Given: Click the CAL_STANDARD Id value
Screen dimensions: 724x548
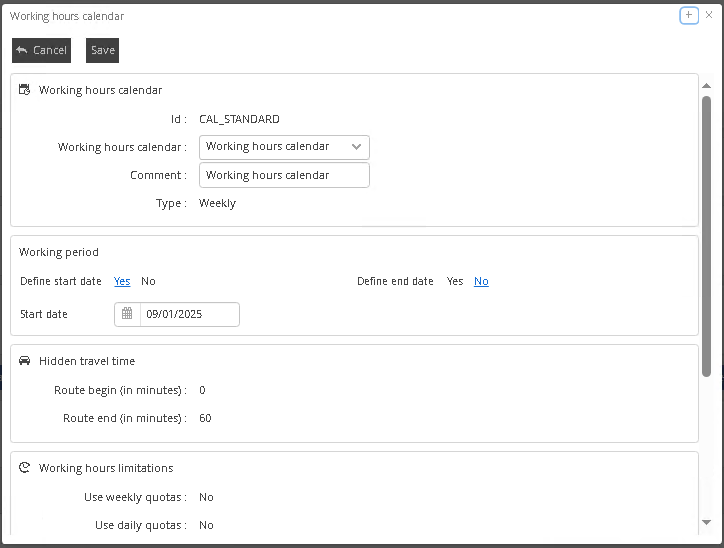Looking at the screenshot, I should point(239,119).
